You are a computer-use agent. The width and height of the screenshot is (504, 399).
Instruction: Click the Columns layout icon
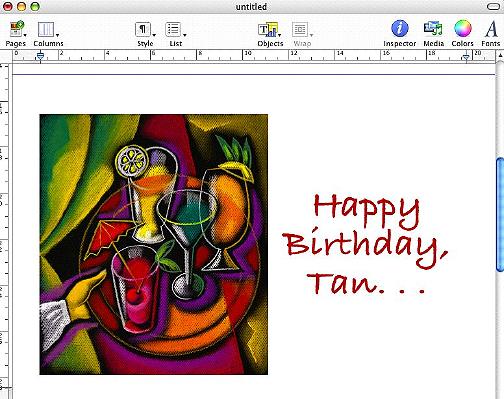[x=46, y=29]
